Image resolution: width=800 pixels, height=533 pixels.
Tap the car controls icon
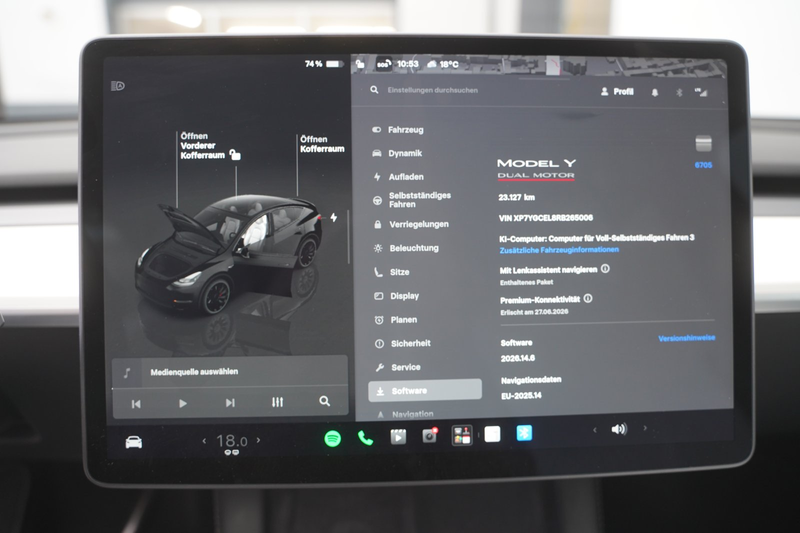(134, 442)
